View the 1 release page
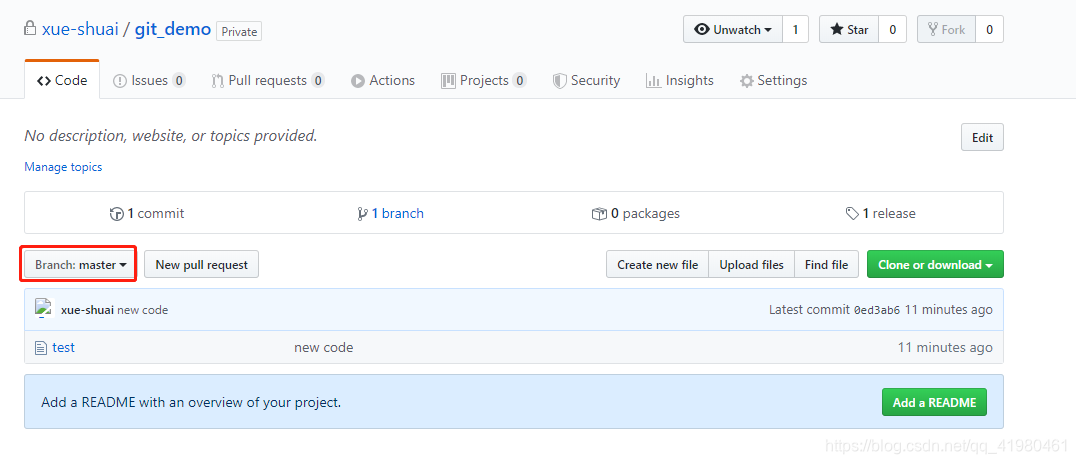 [880, 213]
